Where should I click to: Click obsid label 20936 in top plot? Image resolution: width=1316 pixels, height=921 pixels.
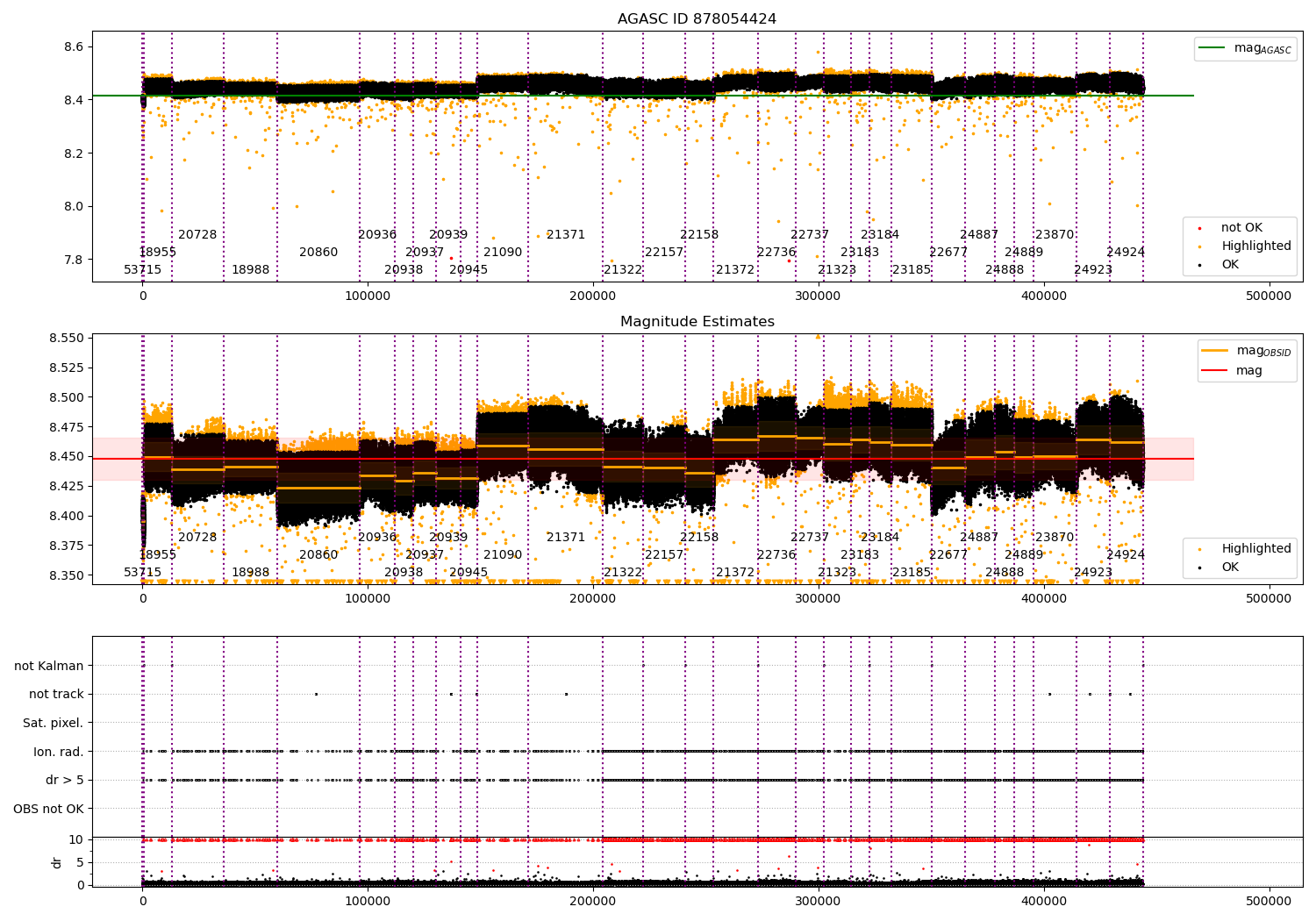pyautogui.click(x=377, y=235)
